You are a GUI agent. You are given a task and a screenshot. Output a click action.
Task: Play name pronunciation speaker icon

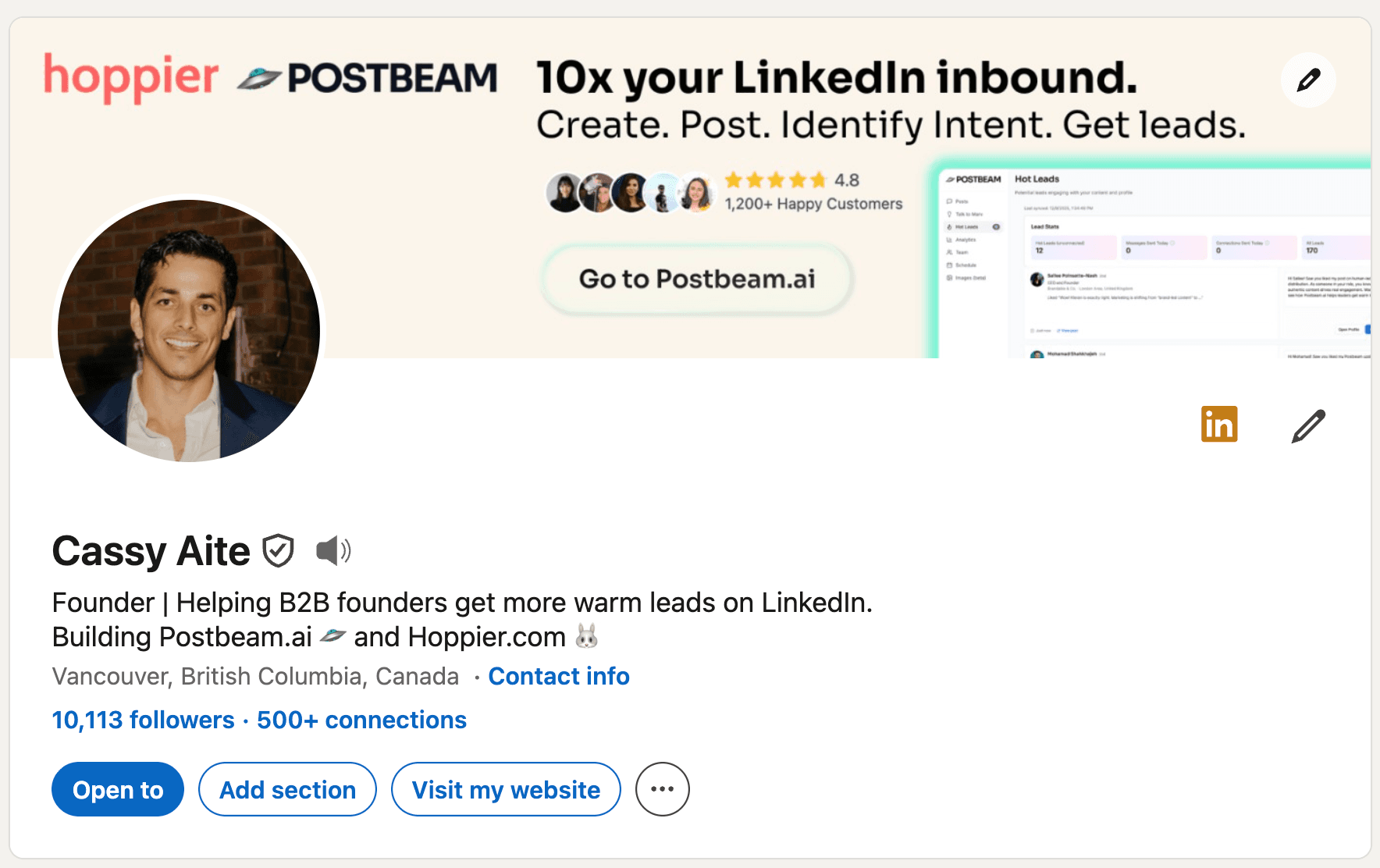(x=333, y=550)
